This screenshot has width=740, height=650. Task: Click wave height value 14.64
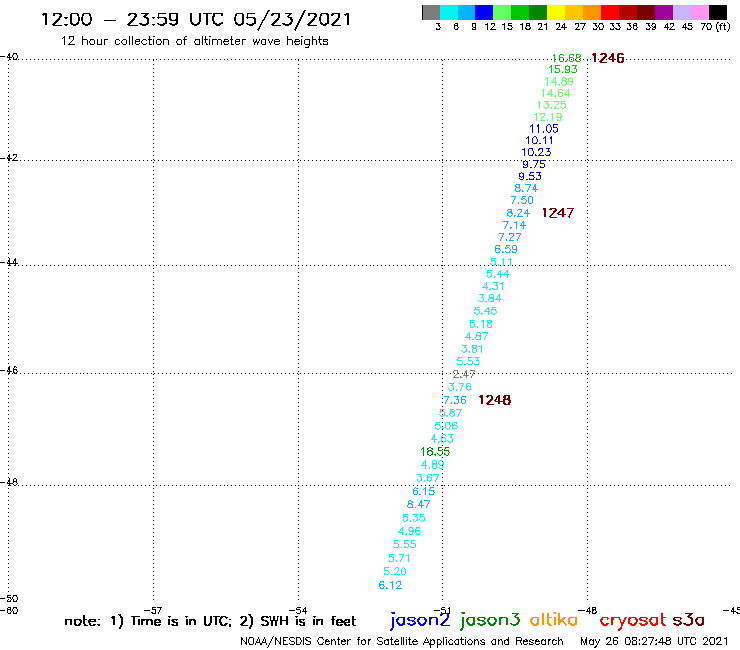click(x=555, y=93)
